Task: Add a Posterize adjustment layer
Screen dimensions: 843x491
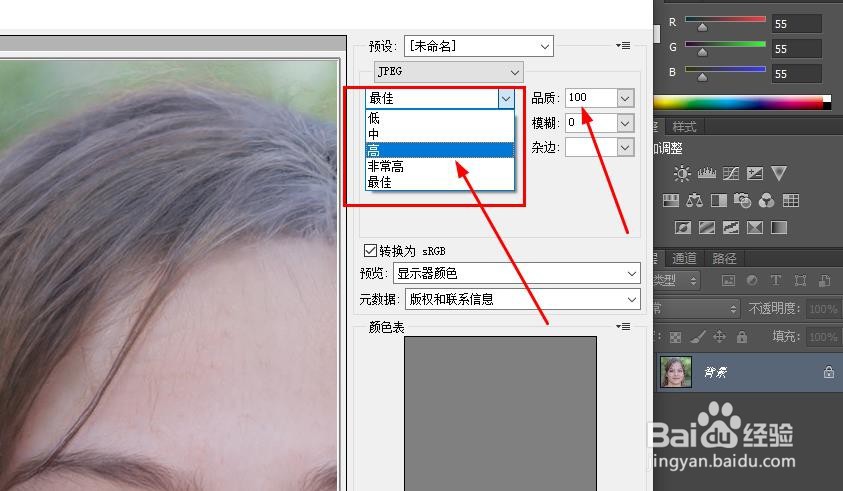Action: point(706,227)
